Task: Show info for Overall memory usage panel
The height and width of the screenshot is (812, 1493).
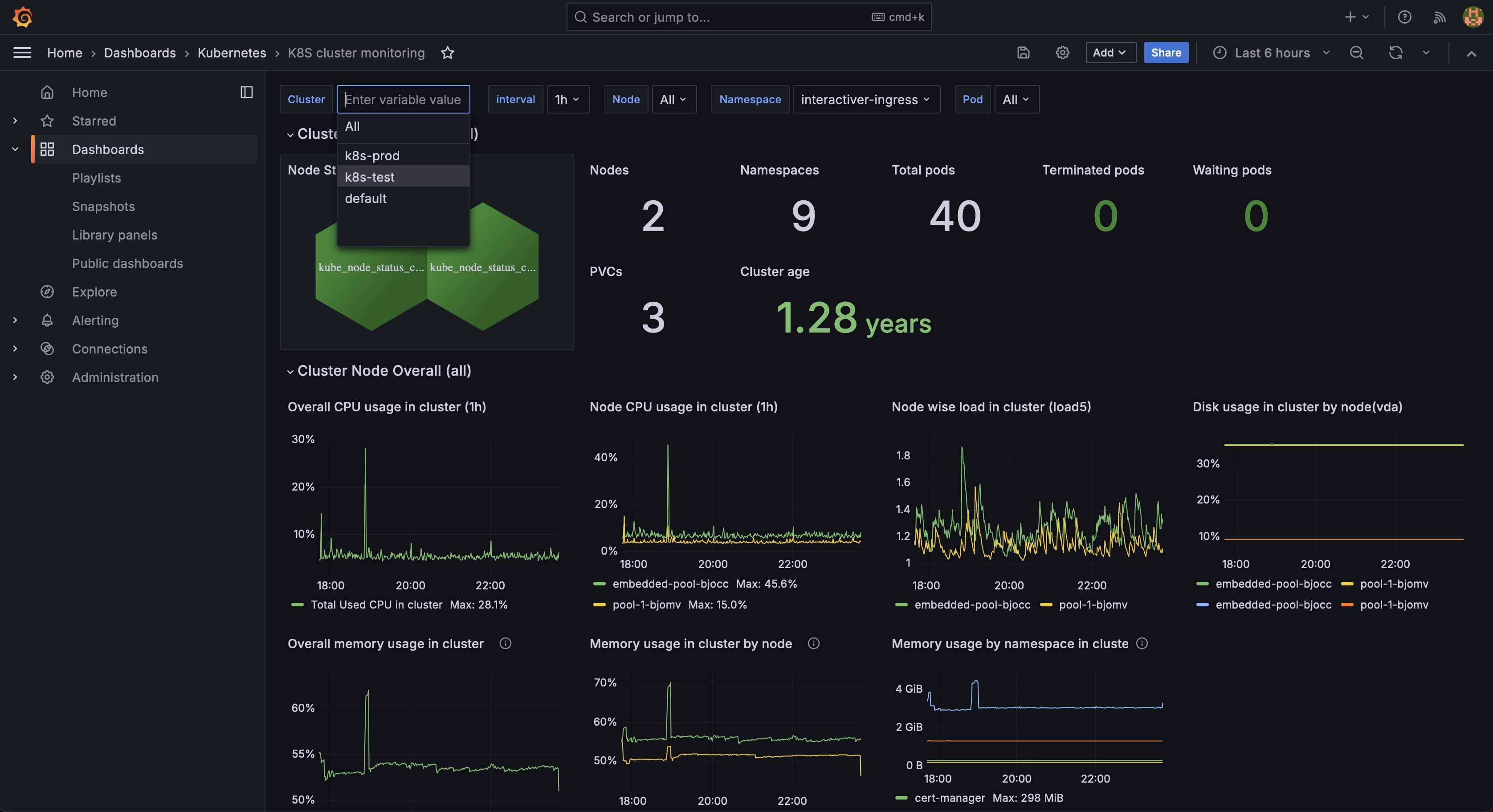Action: pos(506,643)
